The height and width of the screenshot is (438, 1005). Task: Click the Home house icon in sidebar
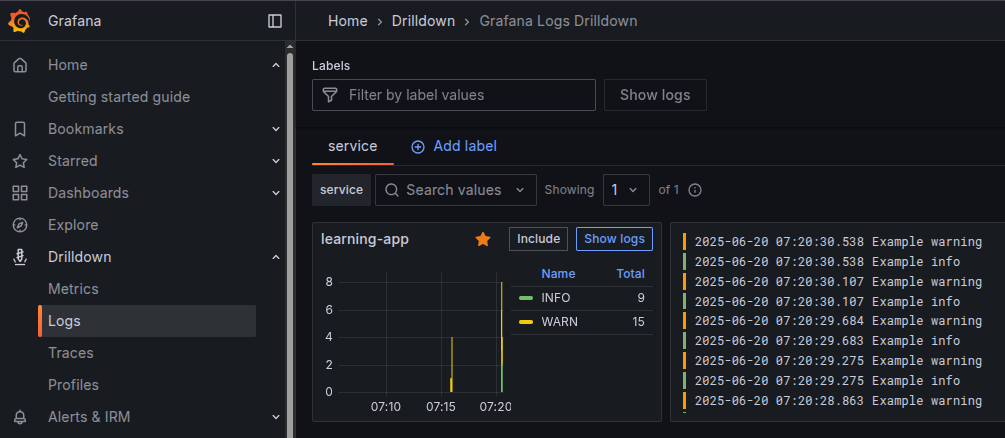[x=21, y=65]
